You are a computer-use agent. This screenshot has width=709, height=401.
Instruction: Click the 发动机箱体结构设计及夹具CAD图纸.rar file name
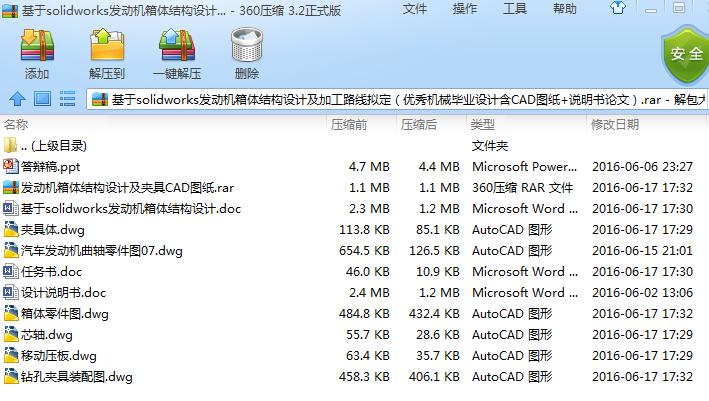[x=128, y=188]
